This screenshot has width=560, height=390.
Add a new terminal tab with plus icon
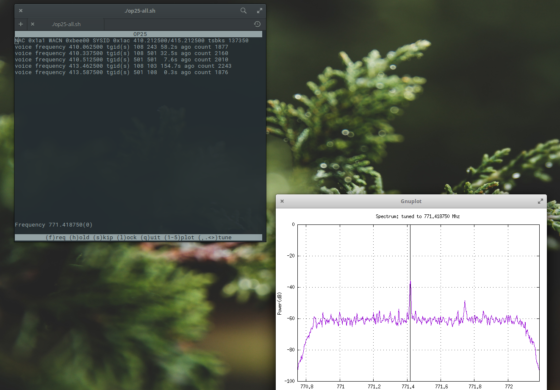[21, 24]
